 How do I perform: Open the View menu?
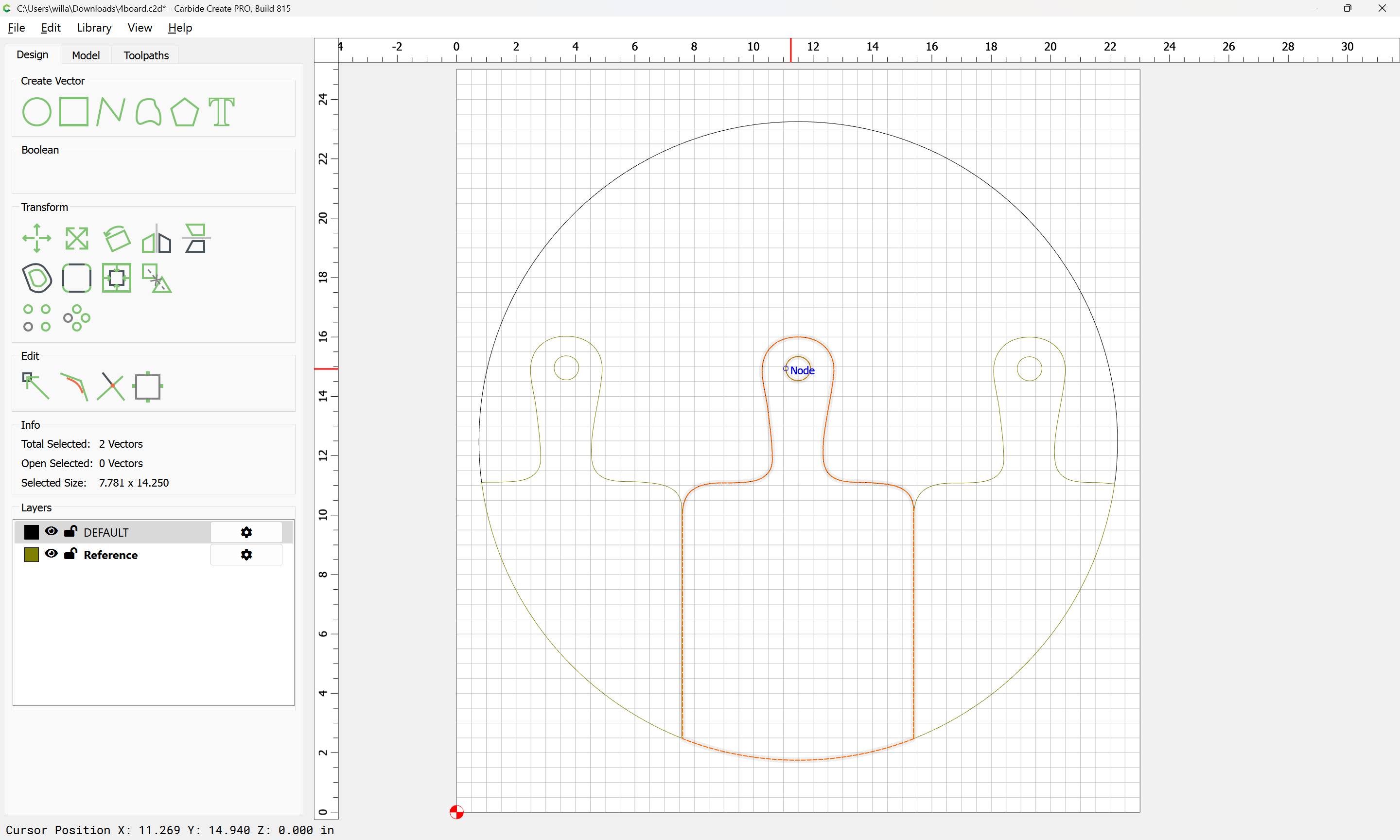point(139,28)
